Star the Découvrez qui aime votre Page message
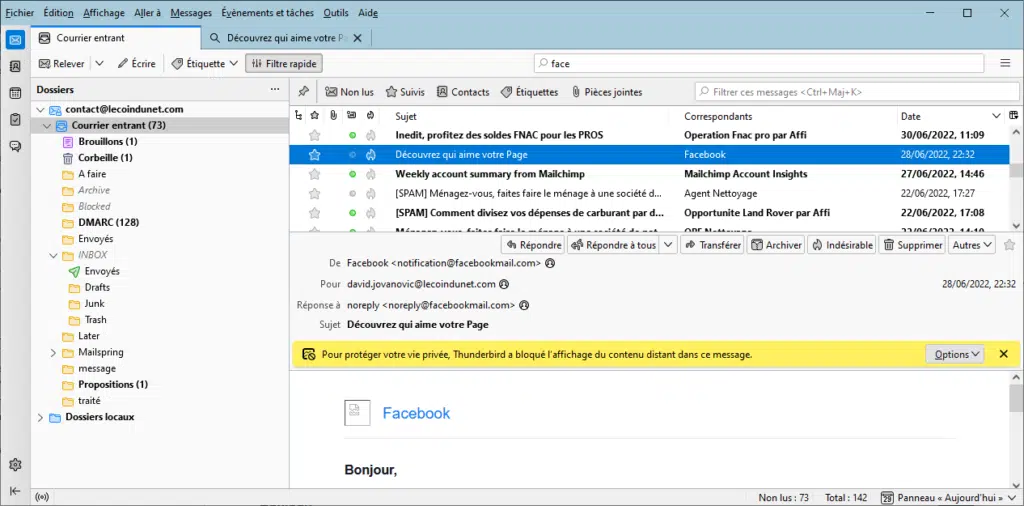This screenshot has height=506, width=1024. click(315, 155)
